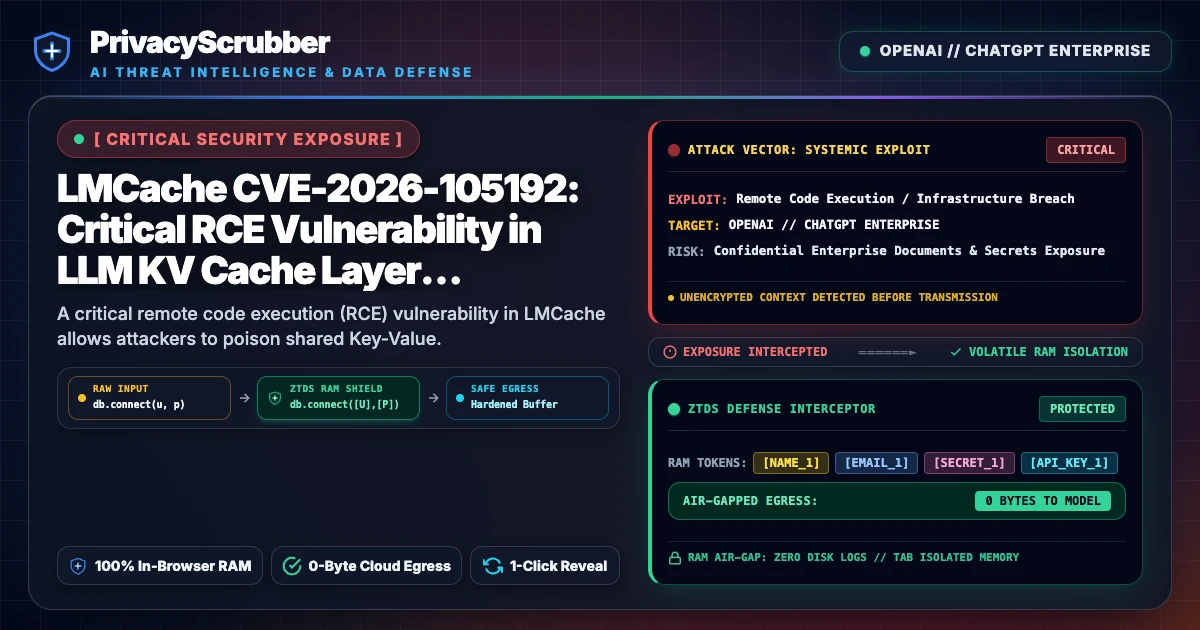
Task: Click the [API_KEY_1] token chip
Action: pos(1069,463)
